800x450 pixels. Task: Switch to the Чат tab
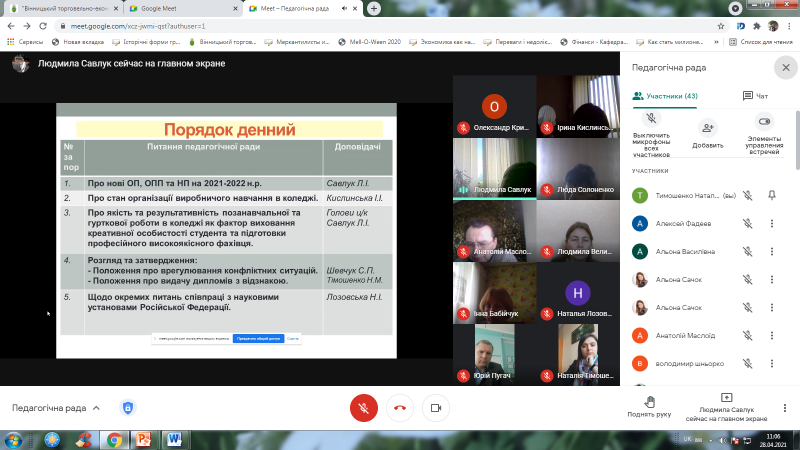click(x=756, y=96)
